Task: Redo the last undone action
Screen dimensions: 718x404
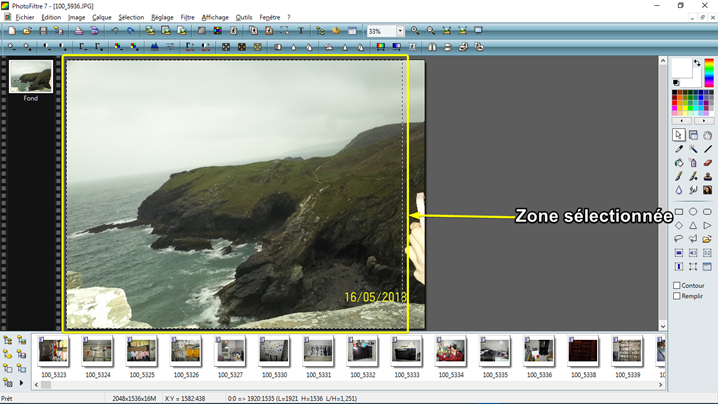Action: 131,31
